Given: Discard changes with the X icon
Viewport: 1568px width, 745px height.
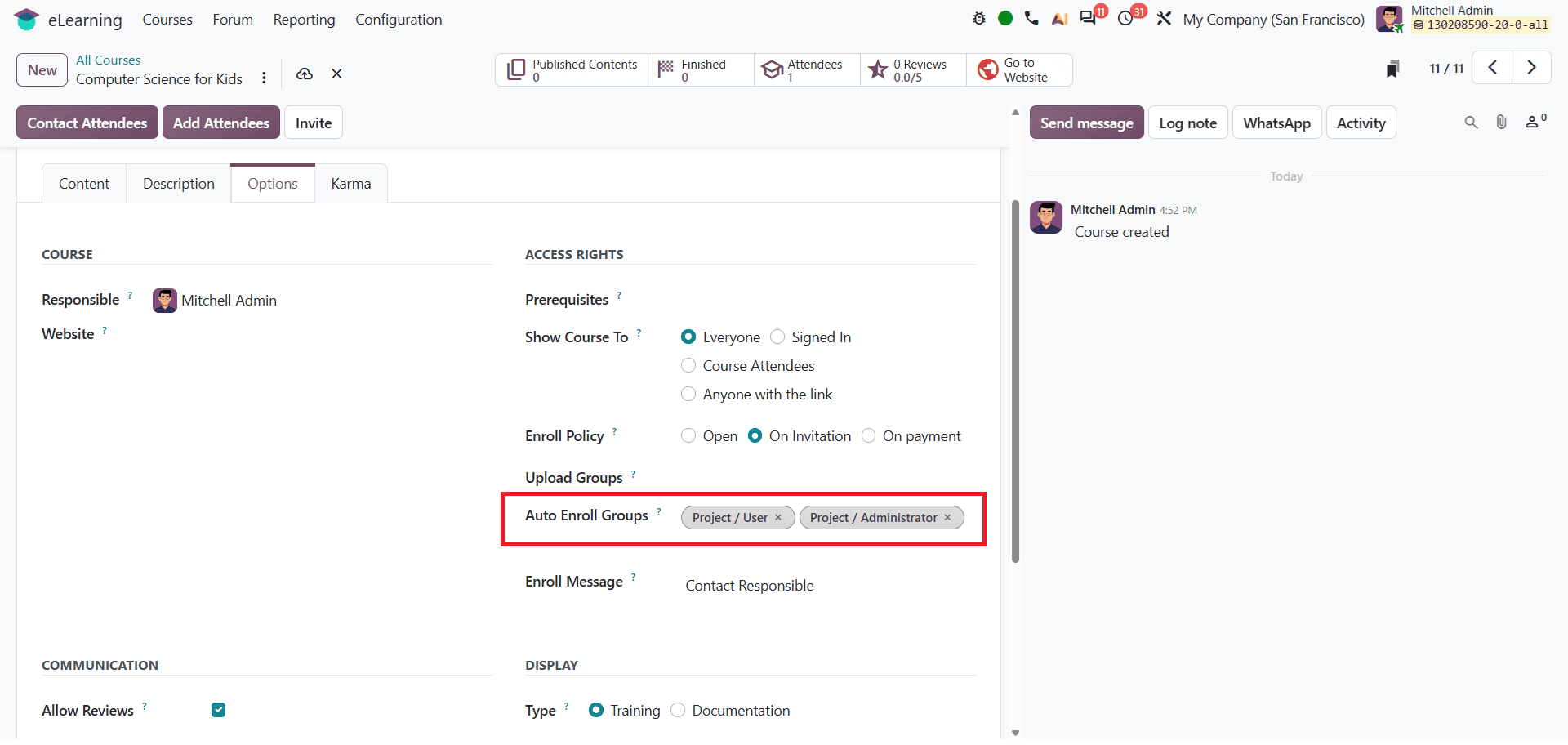Looking at the screenshot, I should click(x=336, y=74).
